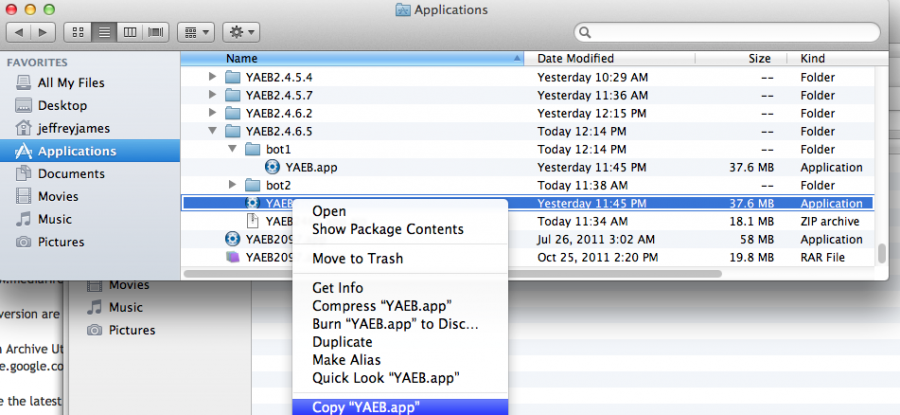Choose Show Package Contents from context menu

[x=387, y=229]
